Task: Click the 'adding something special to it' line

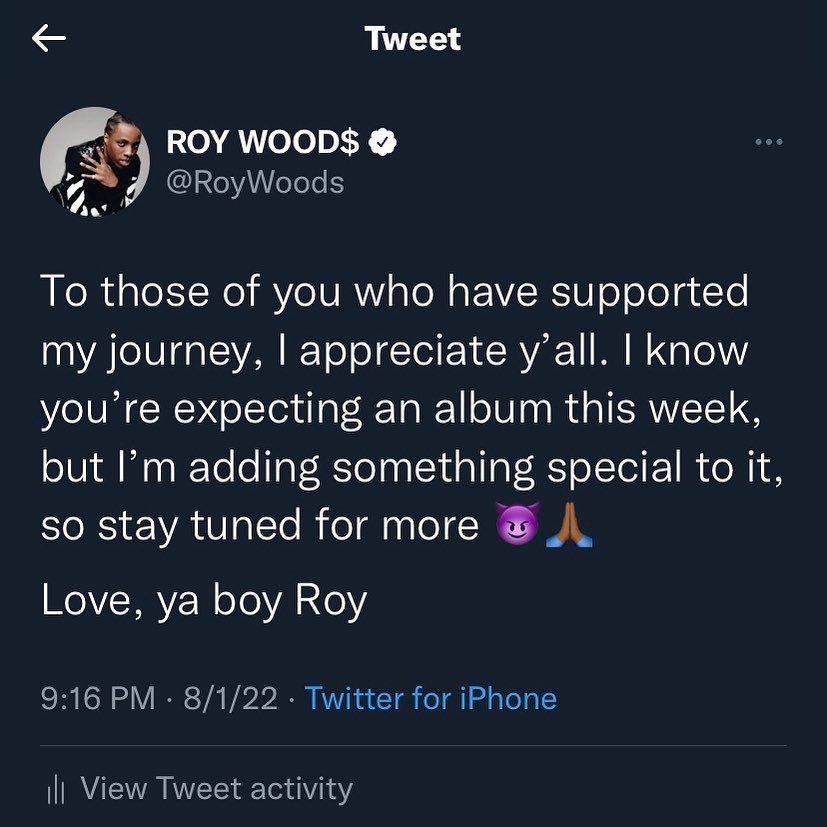Action: pos(411,466)
